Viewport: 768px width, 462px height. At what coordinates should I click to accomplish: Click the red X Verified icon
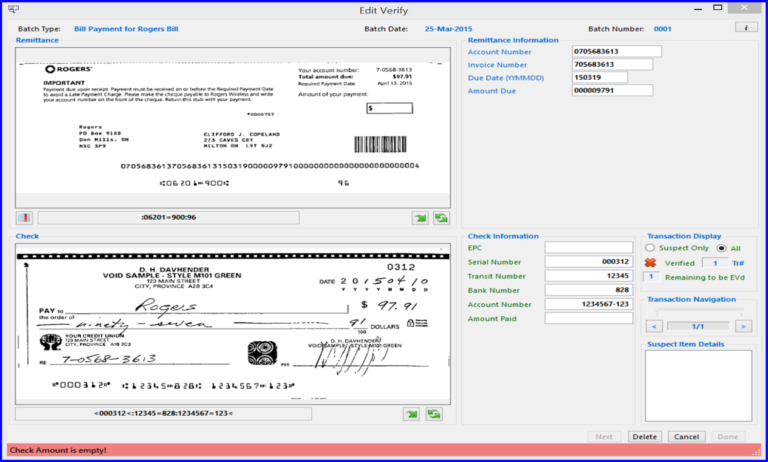[x=650, y=263]
